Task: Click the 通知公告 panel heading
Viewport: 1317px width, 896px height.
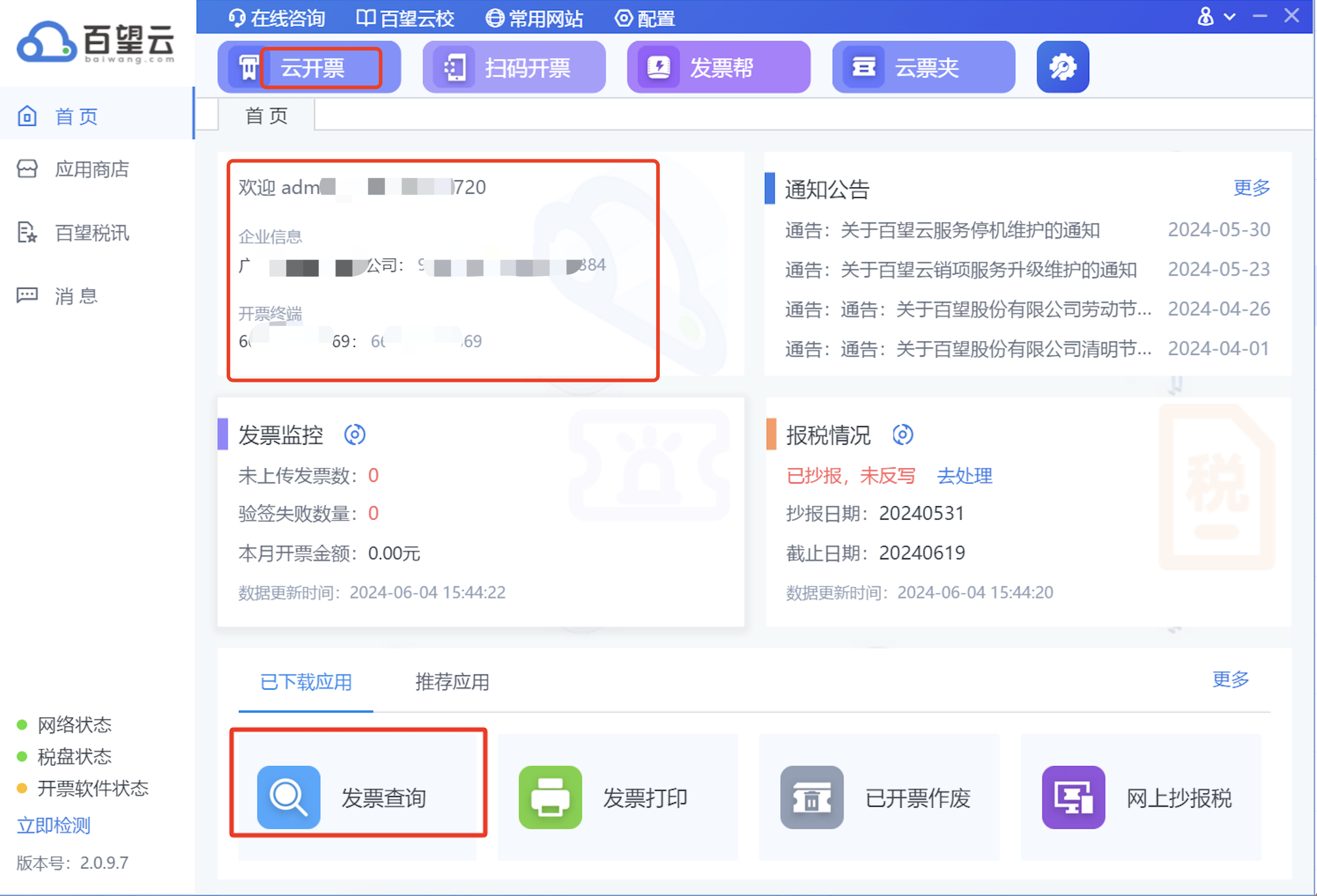Action: tap(827, 189)
